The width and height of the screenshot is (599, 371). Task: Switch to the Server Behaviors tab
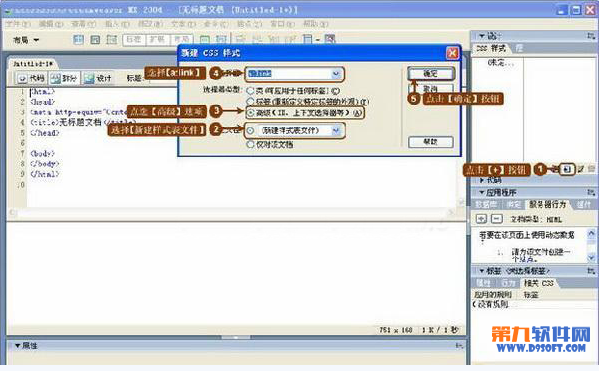point(547,204)
